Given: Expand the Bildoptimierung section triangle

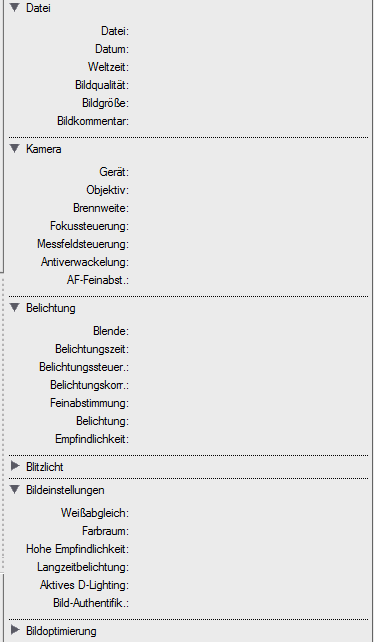Looking at the screenshot, I should point(15,630).
